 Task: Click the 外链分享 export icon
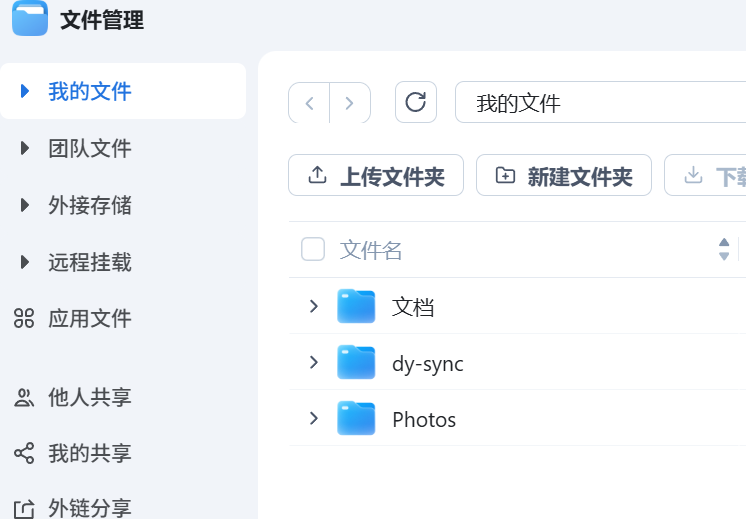pyautogui.click(x=24, y=508)
